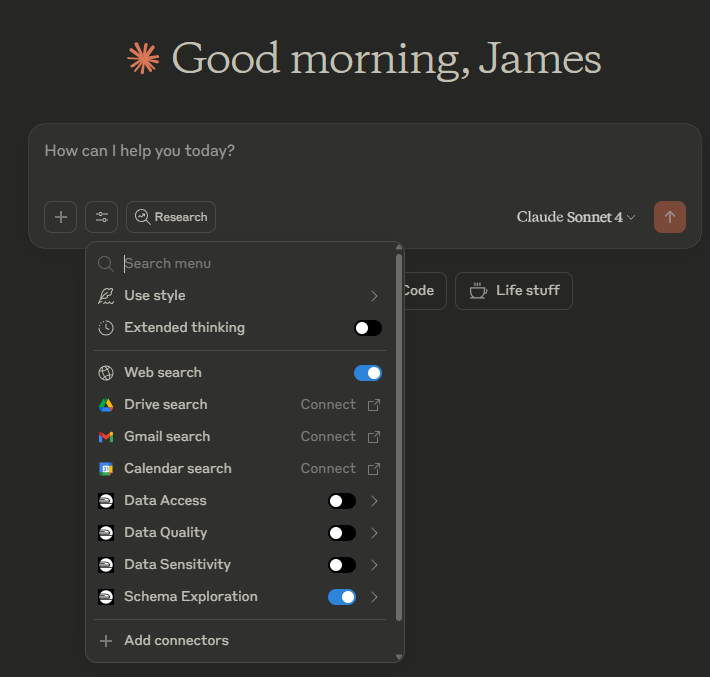Select the Schema Exploration menu label
This screenshot has height=677, width=710.
point(191,596)
